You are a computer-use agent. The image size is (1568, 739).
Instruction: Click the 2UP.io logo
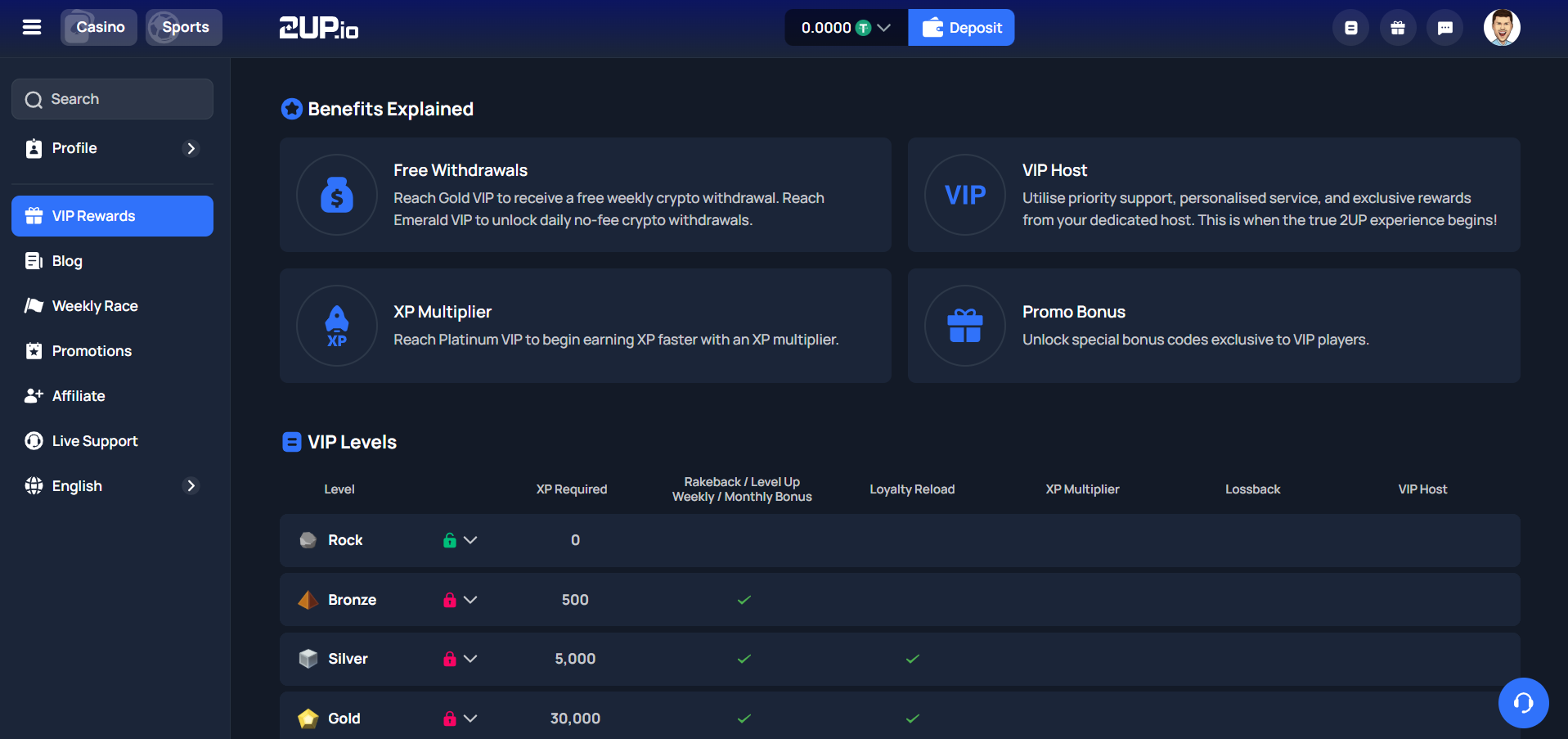319,28
